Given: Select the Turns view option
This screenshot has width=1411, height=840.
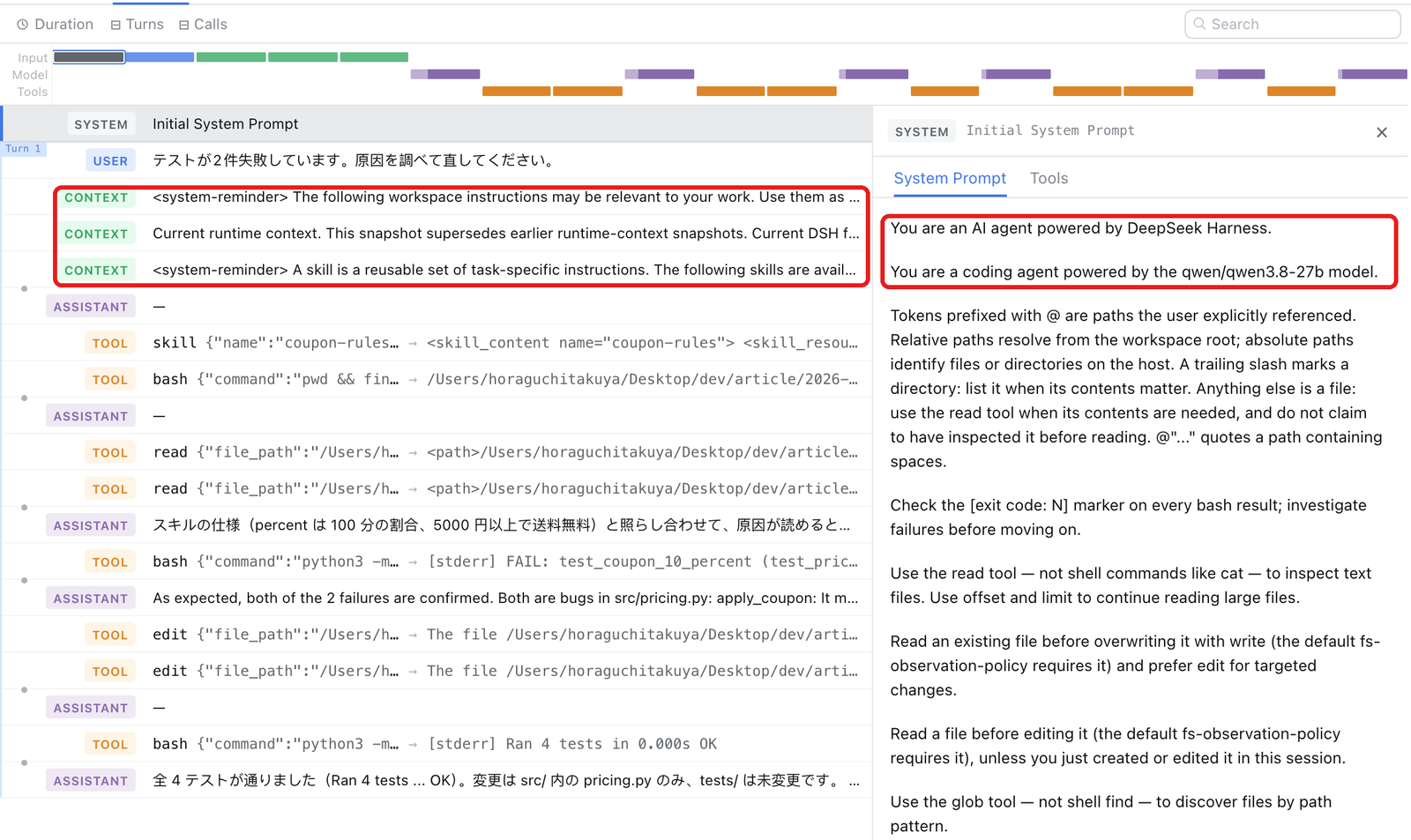Looking at the screenshot, I should pyautogui.click(x=137, y=25).
